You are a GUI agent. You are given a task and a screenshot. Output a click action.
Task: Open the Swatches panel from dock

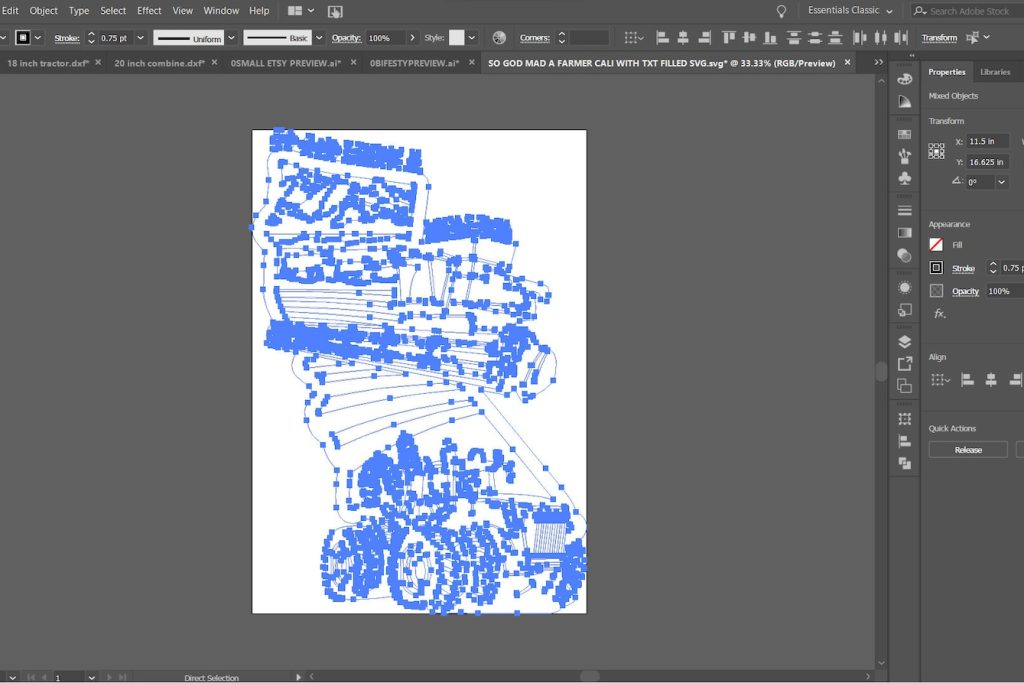(904, 133)
